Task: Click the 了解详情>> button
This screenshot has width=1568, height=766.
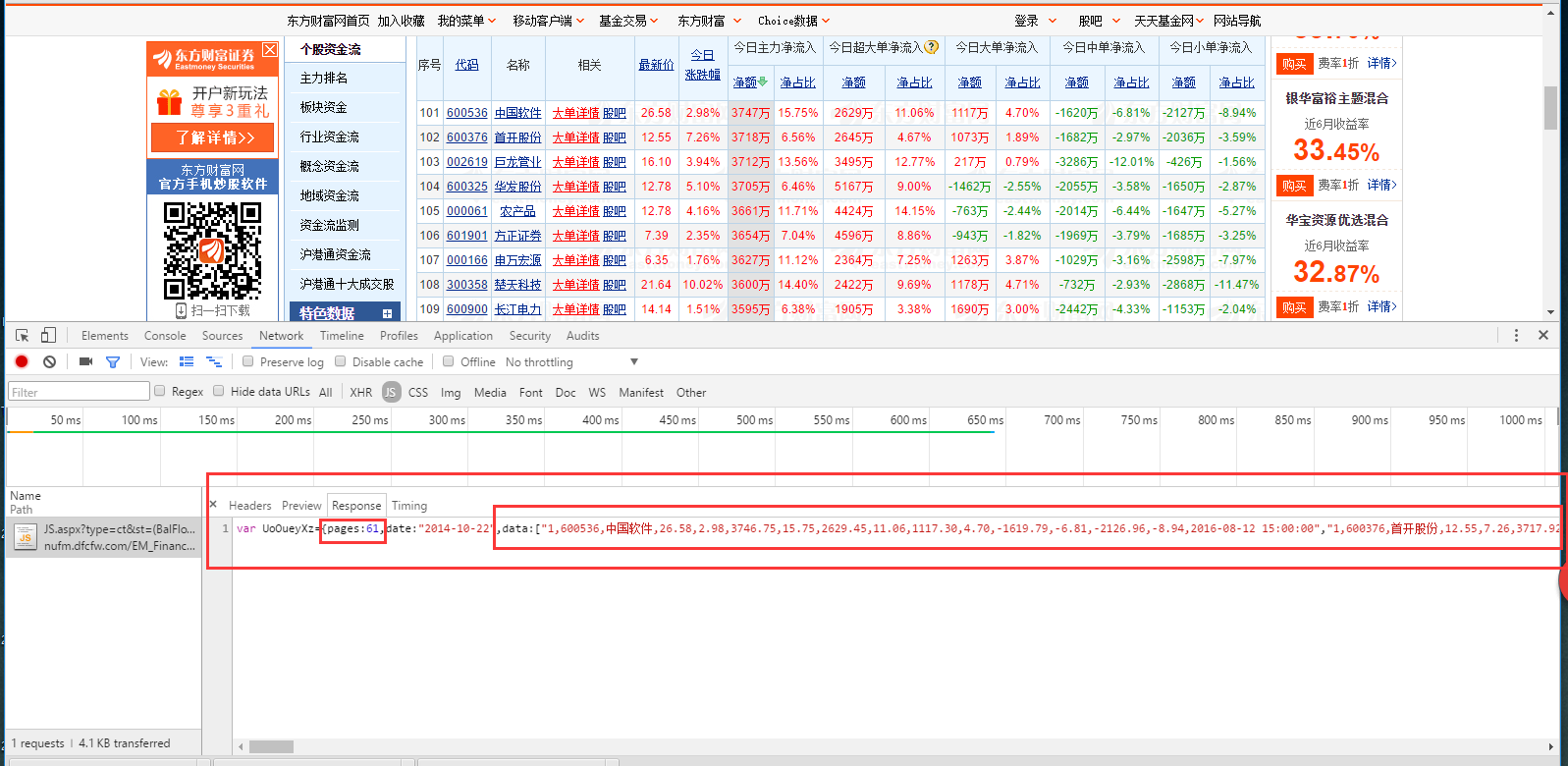Action: (212, 137)
